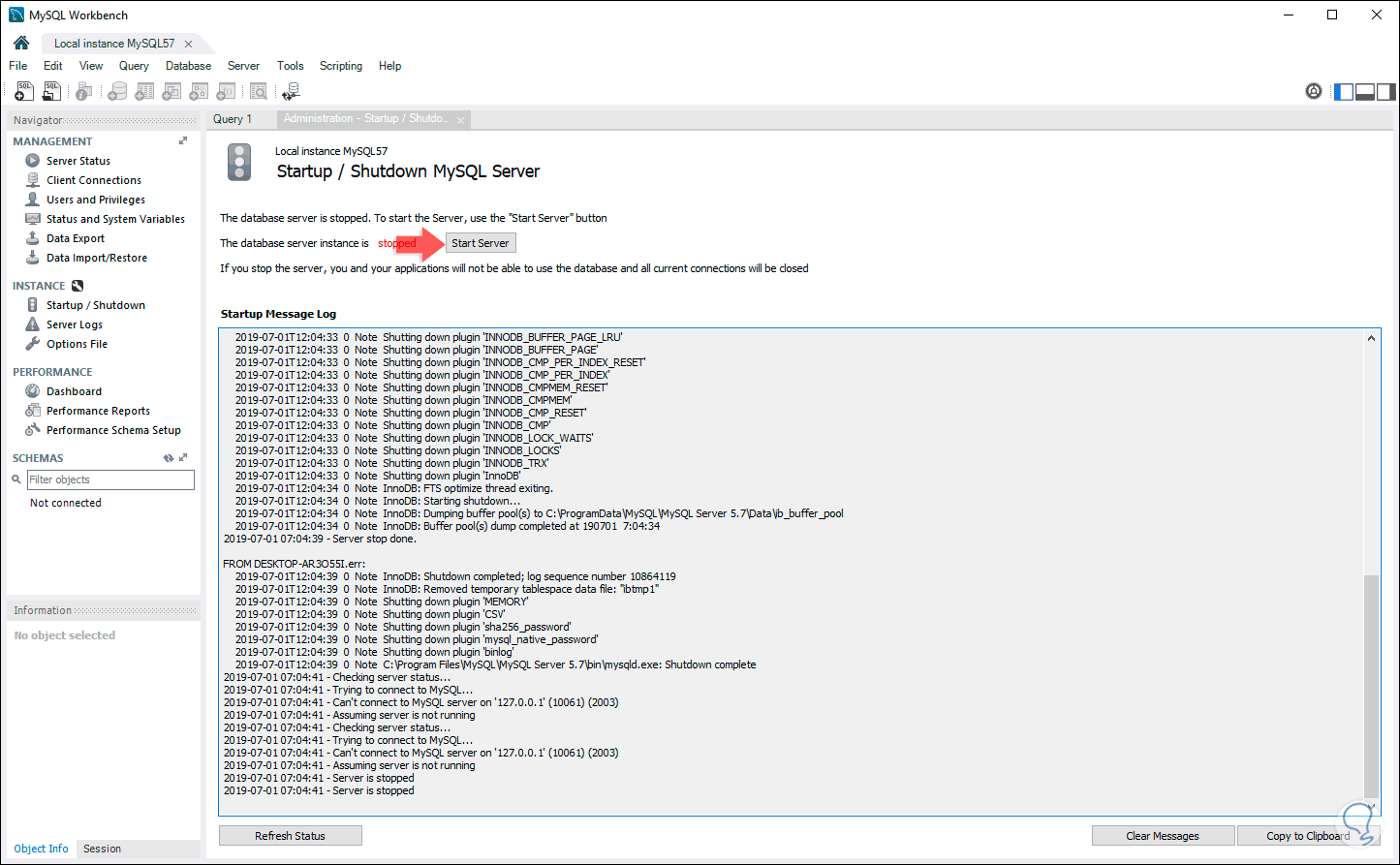Click the Filter objects search field

click(110, 479)
